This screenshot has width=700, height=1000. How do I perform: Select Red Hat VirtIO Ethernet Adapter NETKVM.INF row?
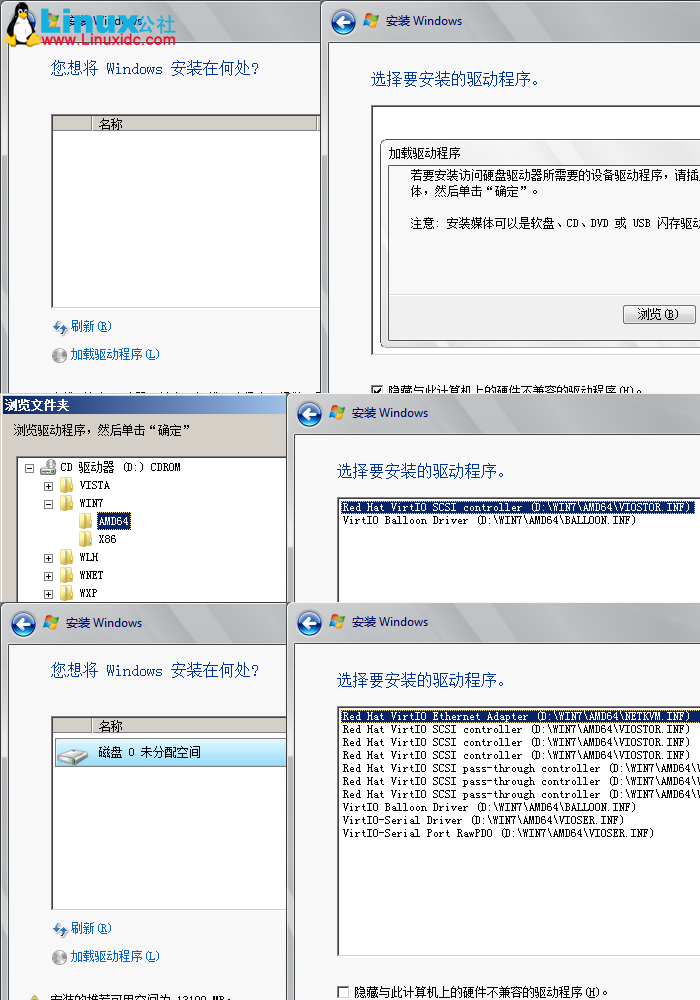click(x=518, y=716)
